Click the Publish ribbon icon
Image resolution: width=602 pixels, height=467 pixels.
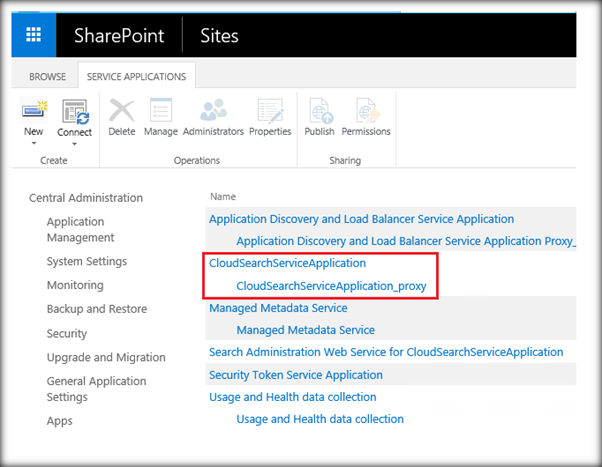tap(319, 111)
